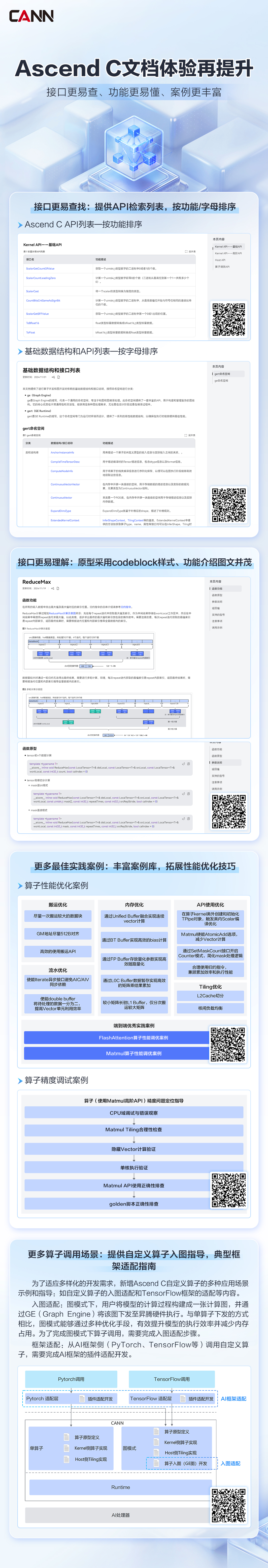Screen dimensions: 268x1568
Task: Click the TensorFlow调用 block
Action: [x=172, y=1379]
